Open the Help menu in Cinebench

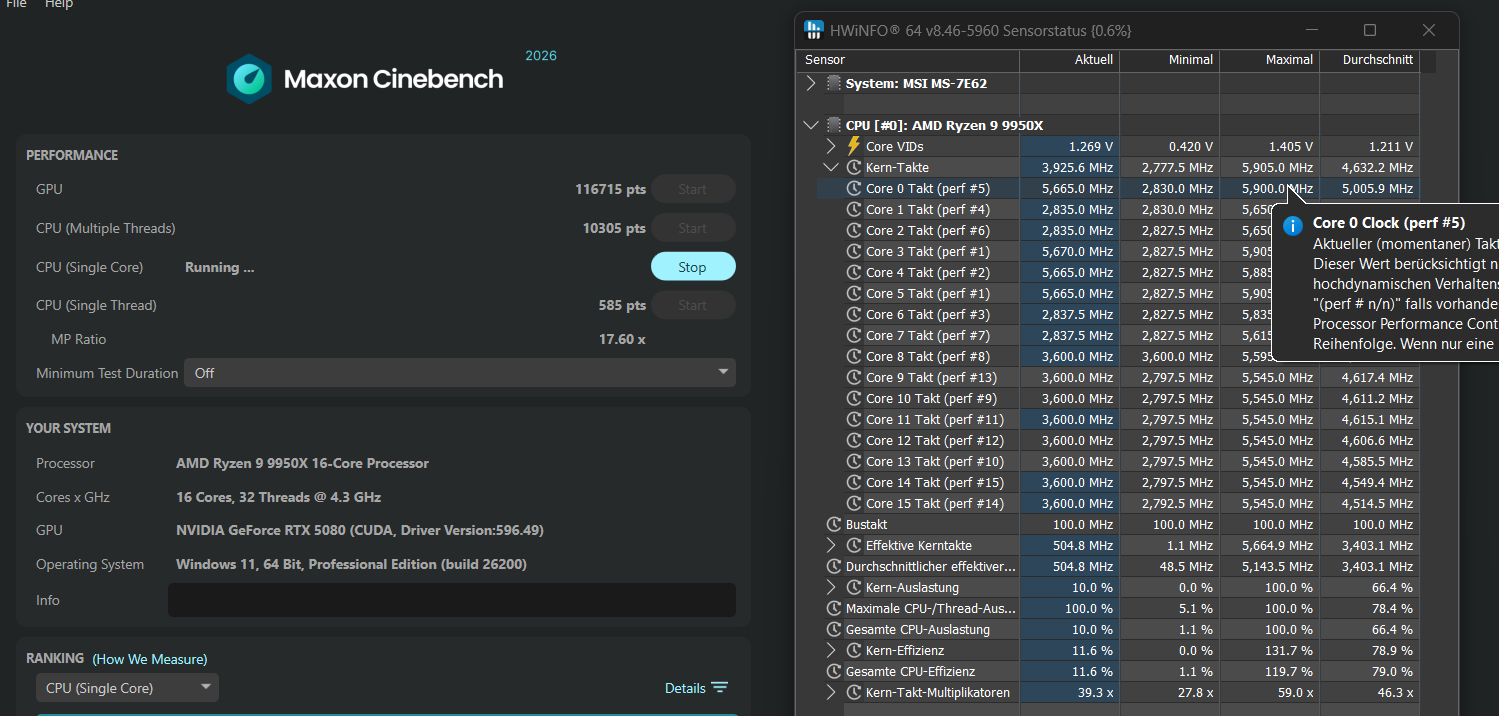pyautogui.click(x=59, y=4)
